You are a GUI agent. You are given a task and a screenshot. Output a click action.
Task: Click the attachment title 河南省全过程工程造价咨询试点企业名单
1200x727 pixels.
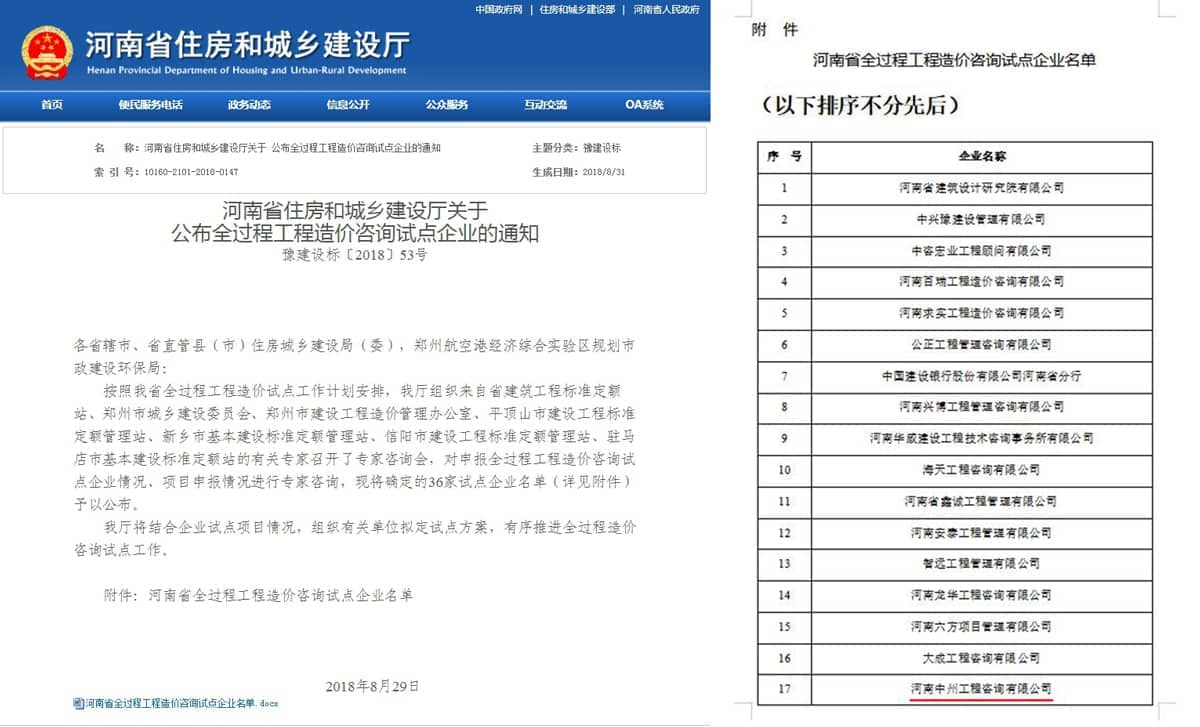954,60
